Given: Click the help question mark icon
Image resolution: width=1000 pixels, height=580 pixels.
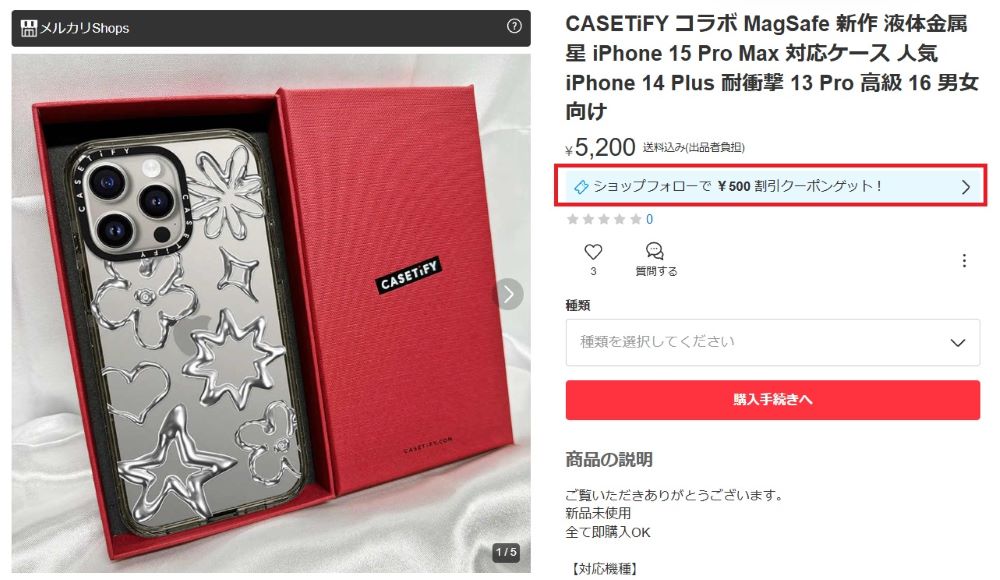Looking at the screenshot, I should [514, 26].
